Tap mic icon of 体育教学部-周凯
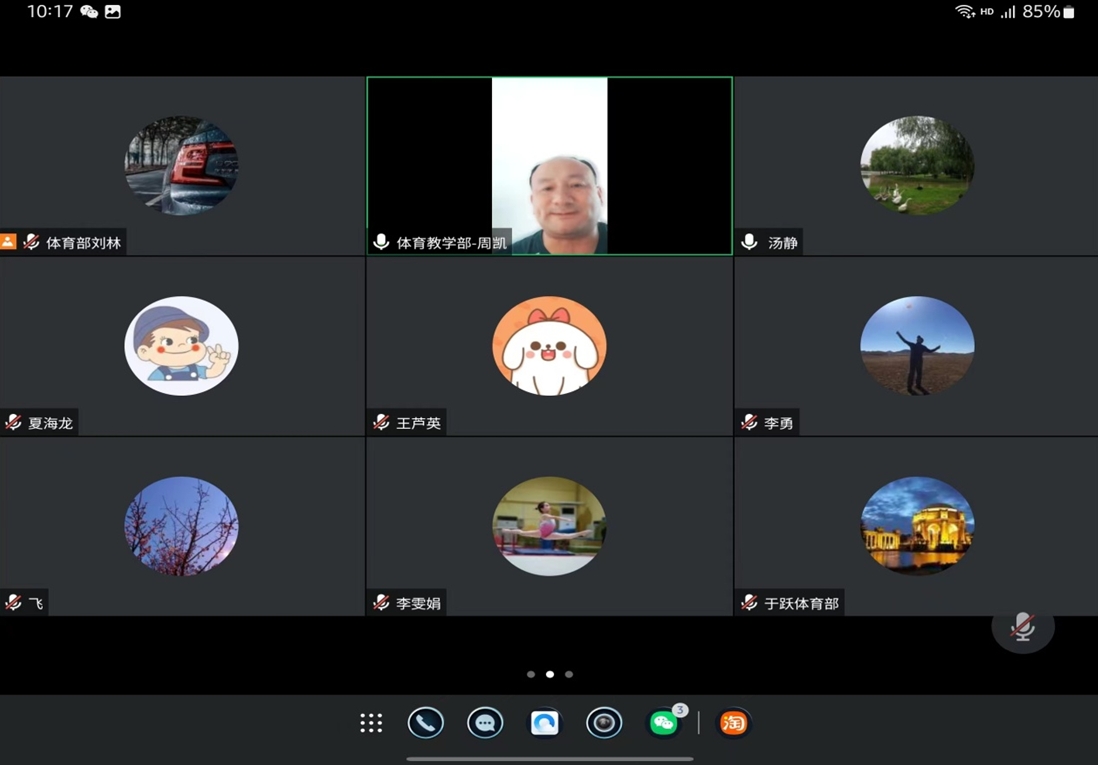This screenshot has width=1098, height=765. coord(381,242)
